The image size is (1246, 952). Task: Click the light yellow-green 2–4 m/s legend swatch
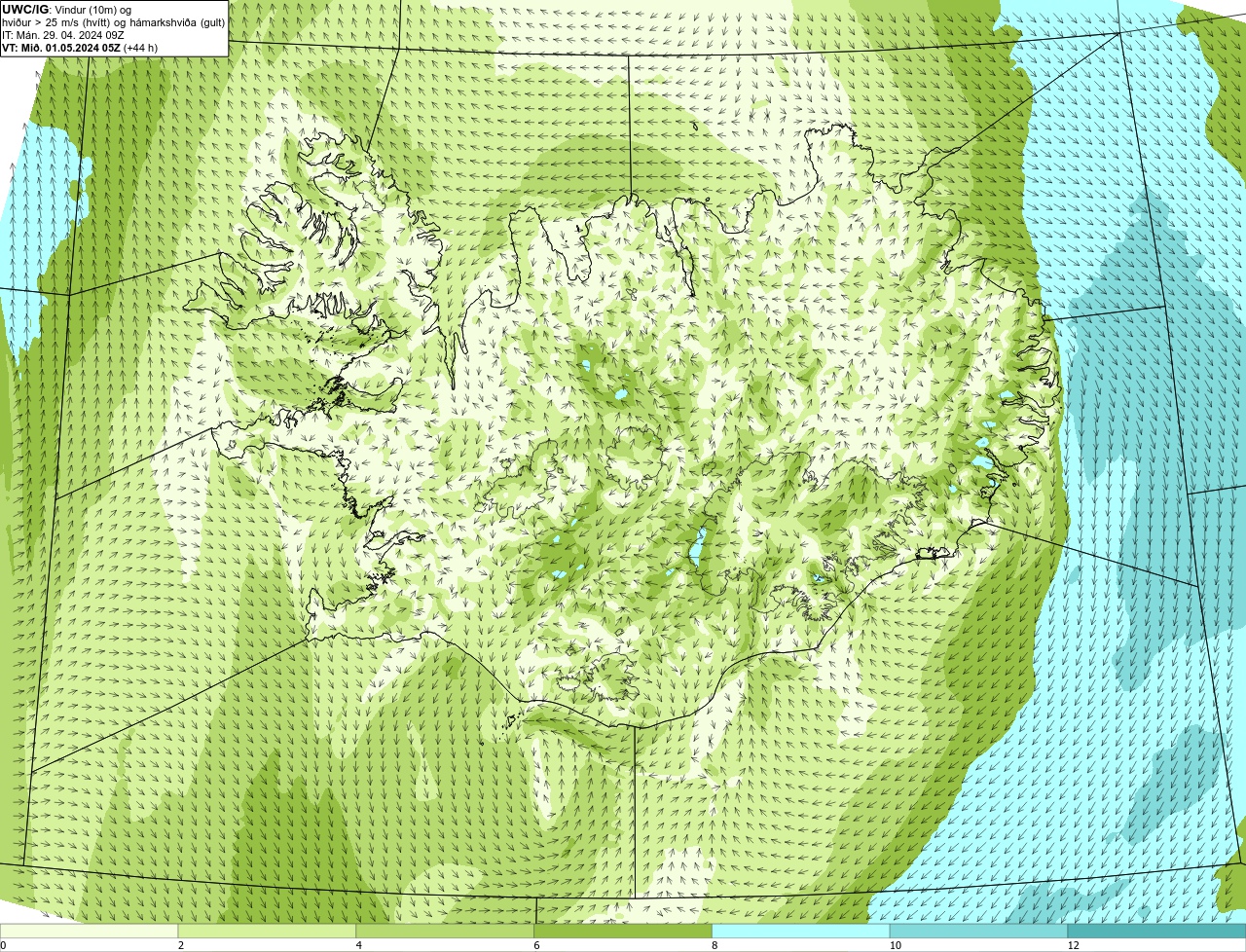[268, 932]
